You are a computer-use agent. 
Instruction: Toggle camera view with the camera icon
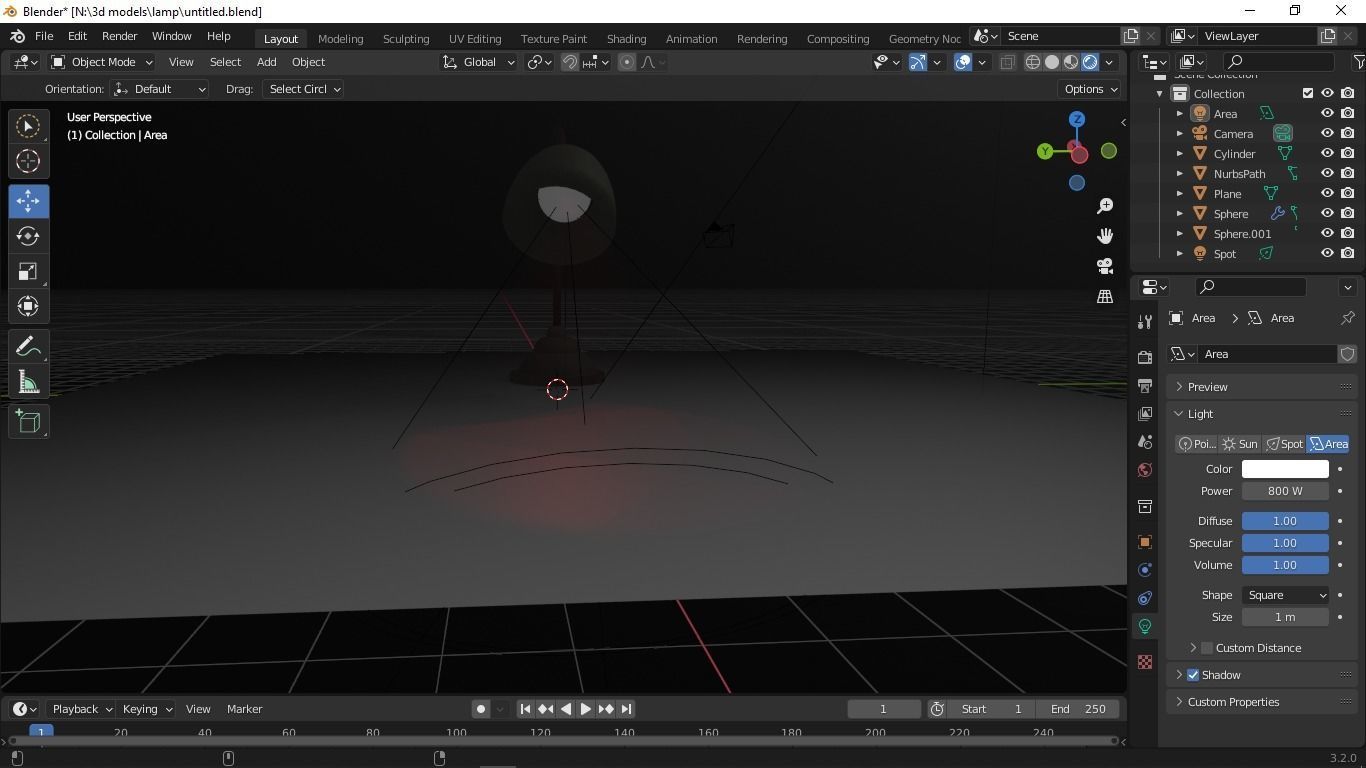coord(1105,266)
